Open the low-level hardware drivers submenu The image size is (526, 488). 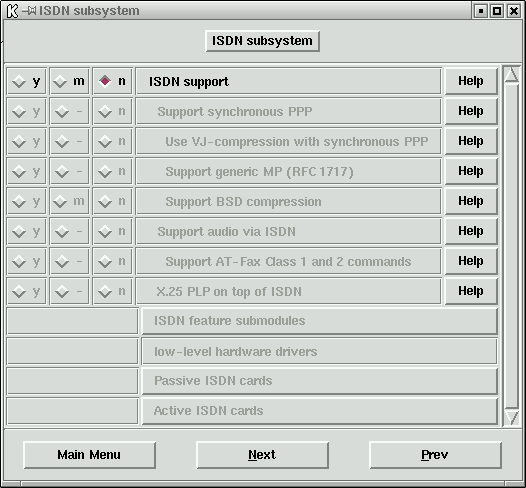(x=319, y=351)
